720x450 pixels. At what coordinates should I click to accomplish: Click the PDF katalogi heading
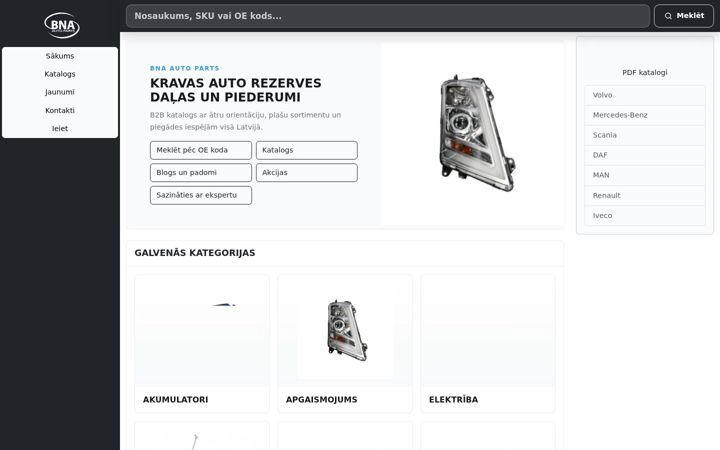click(x=645, y=73)
